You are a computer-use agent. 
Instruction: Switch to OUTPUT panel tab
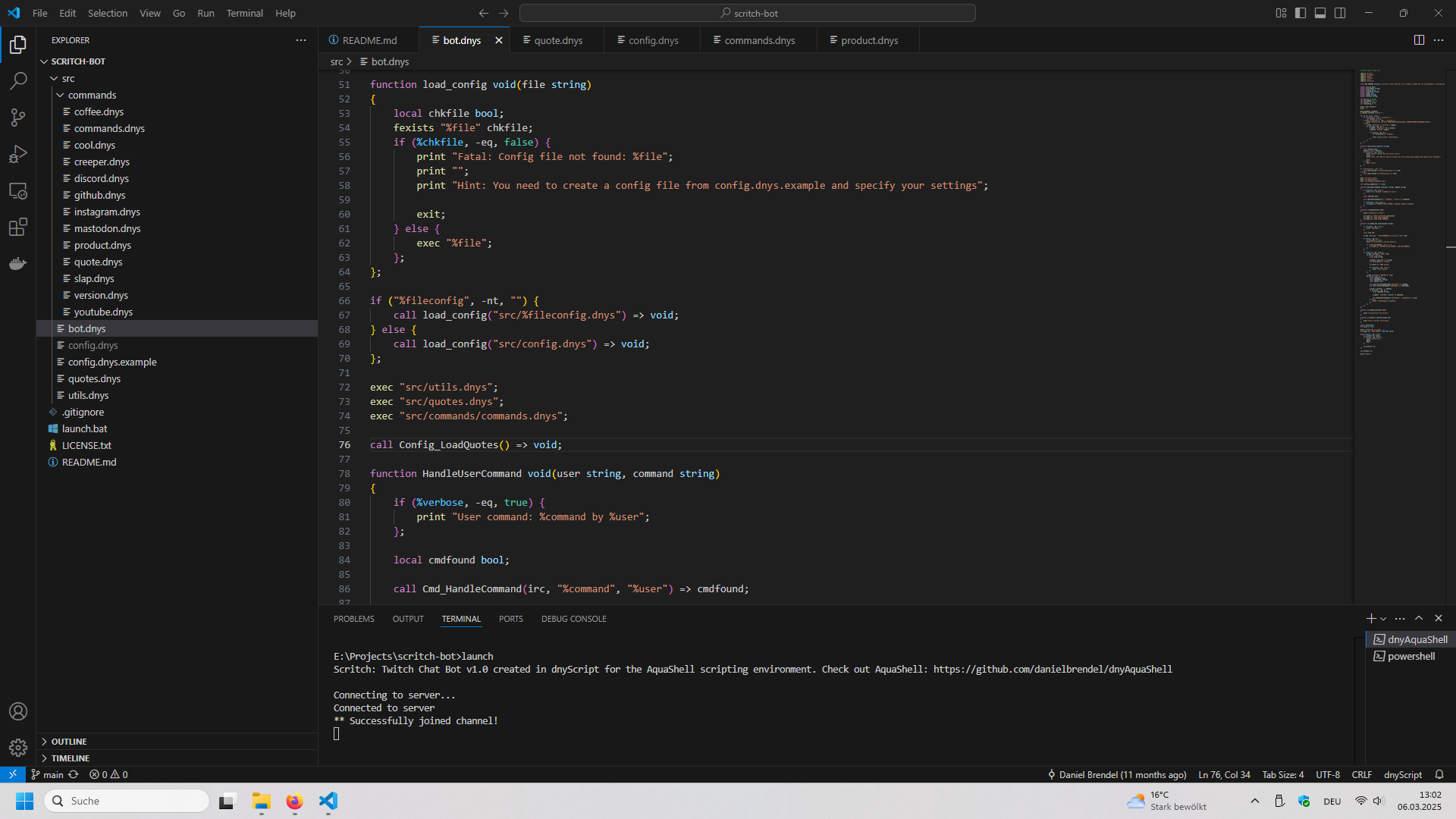pyautogui.click(x=408, y=619)
